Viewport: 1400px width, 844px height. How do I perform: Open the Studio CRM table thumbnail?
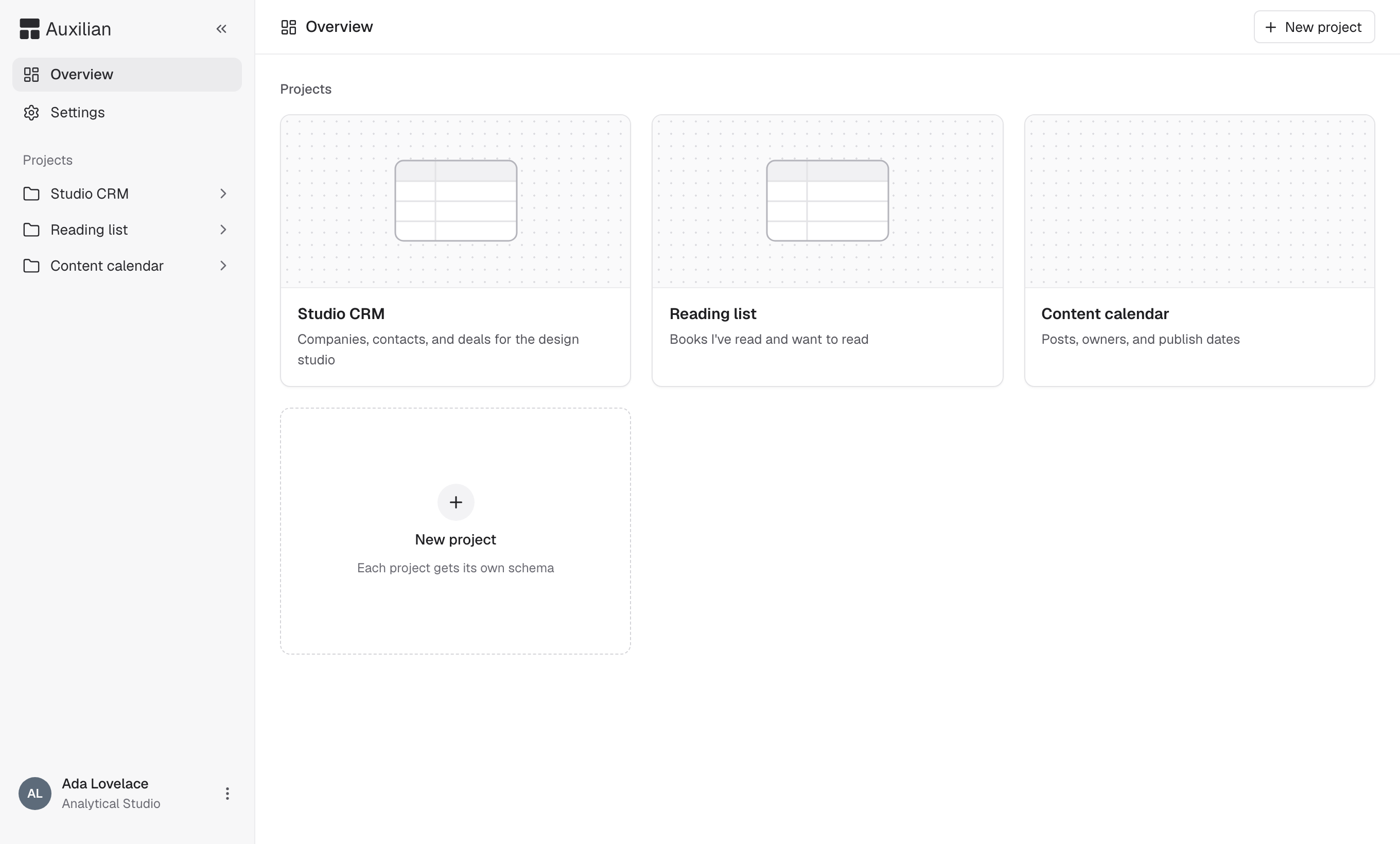456,201
